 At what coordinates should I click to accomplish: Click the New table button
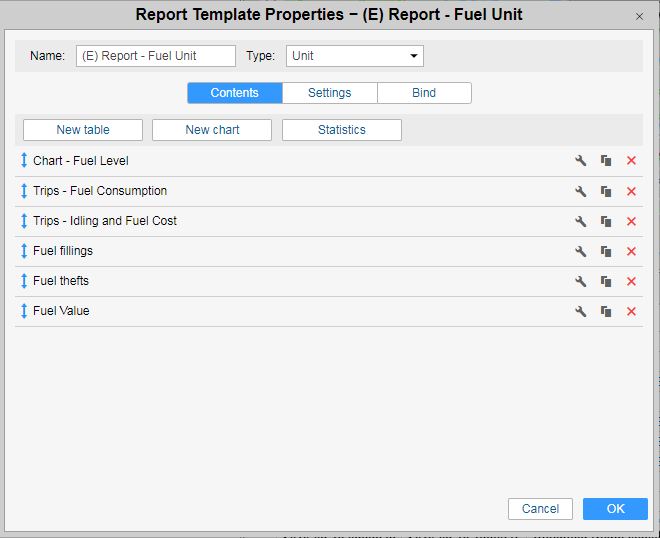[x=83, y=130]
